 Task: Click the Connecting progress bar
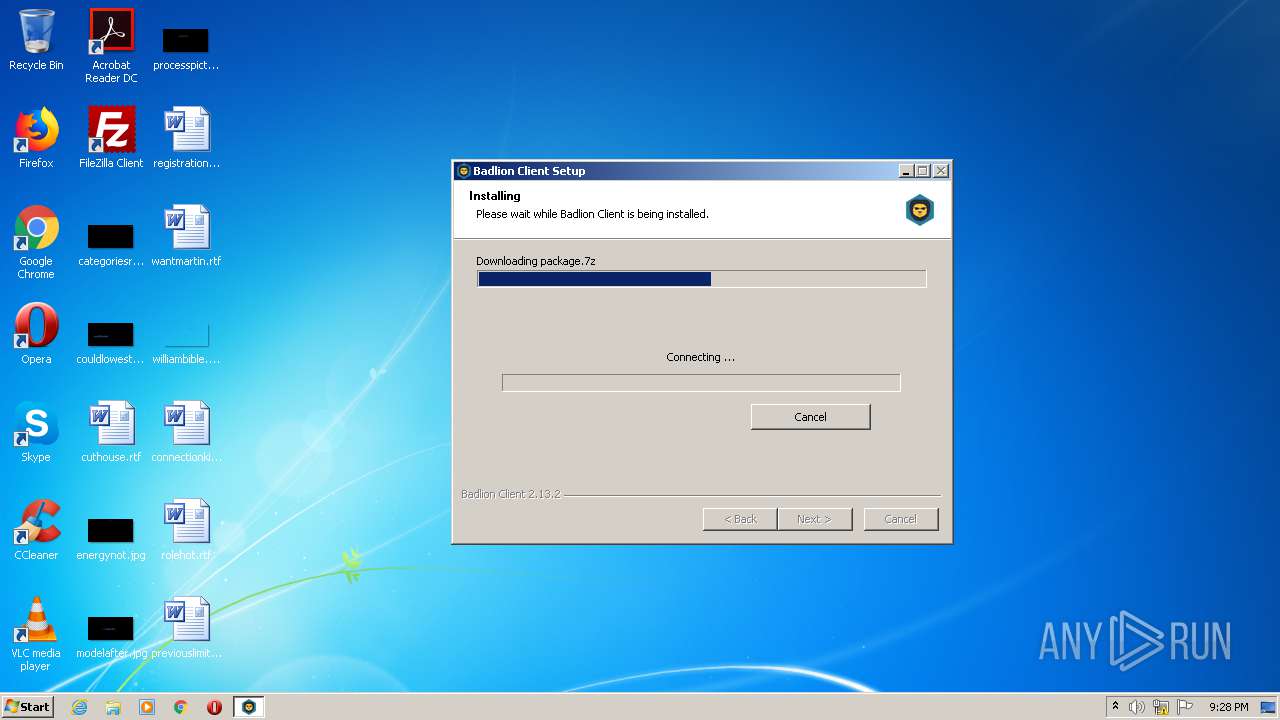[x=701, y=383]
